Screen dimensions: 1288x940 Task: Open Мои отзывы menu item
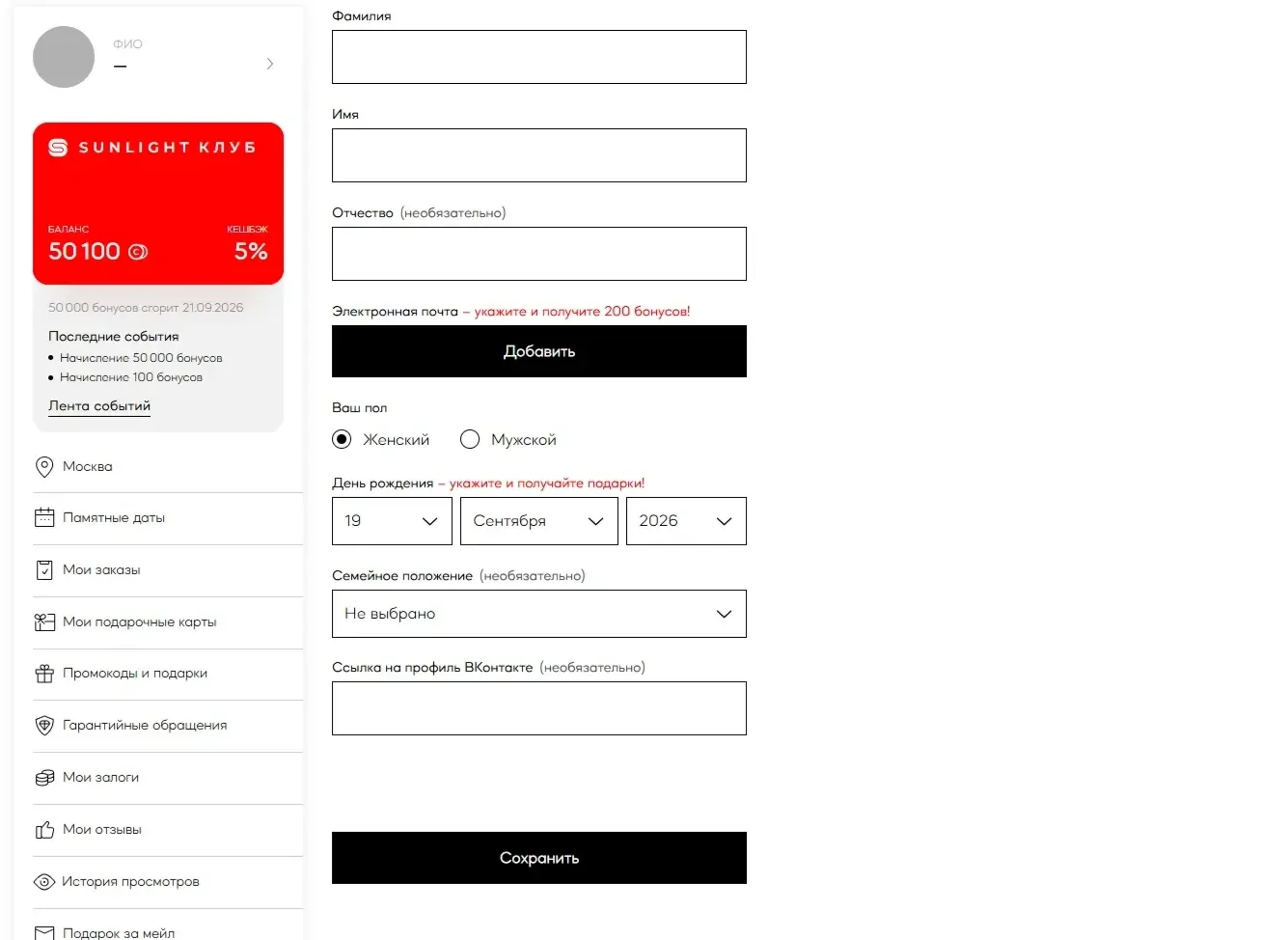click(x=168, y=830)
